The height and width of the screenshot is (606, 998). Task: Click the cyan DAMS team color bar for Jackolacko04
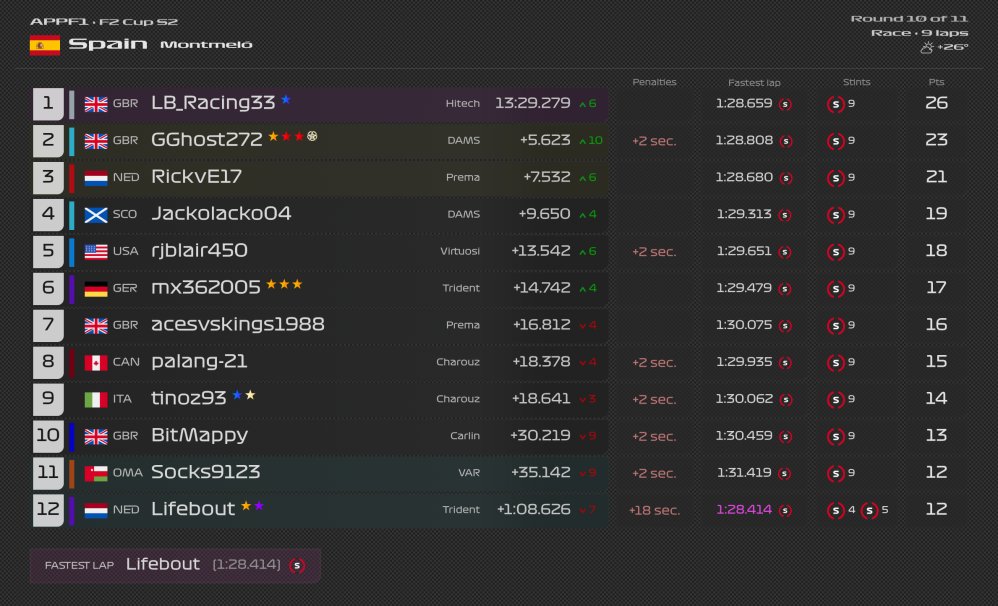(72, 215)
